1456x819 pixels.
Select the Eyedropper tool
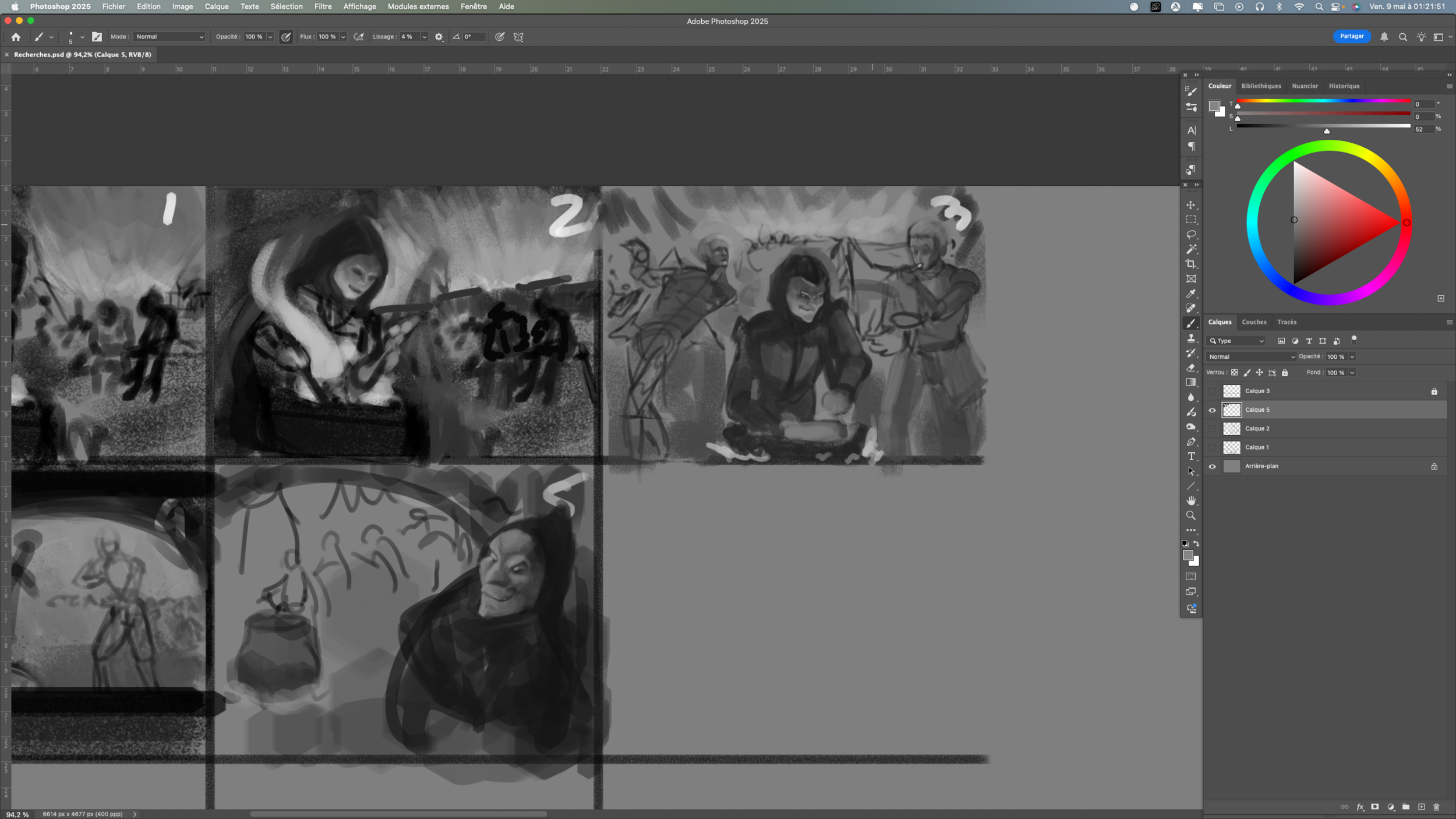pos(1190,294)
